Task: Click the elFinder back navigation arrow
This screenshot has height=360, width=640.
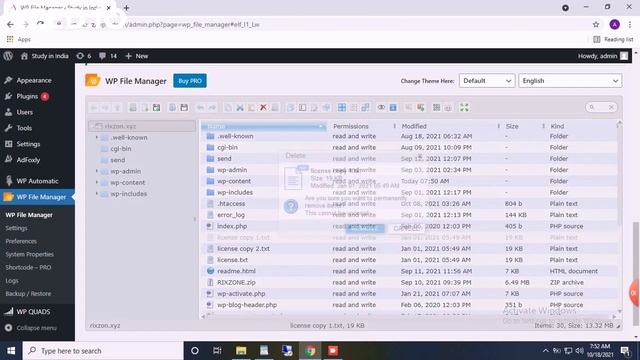Action: click(93, 108)
